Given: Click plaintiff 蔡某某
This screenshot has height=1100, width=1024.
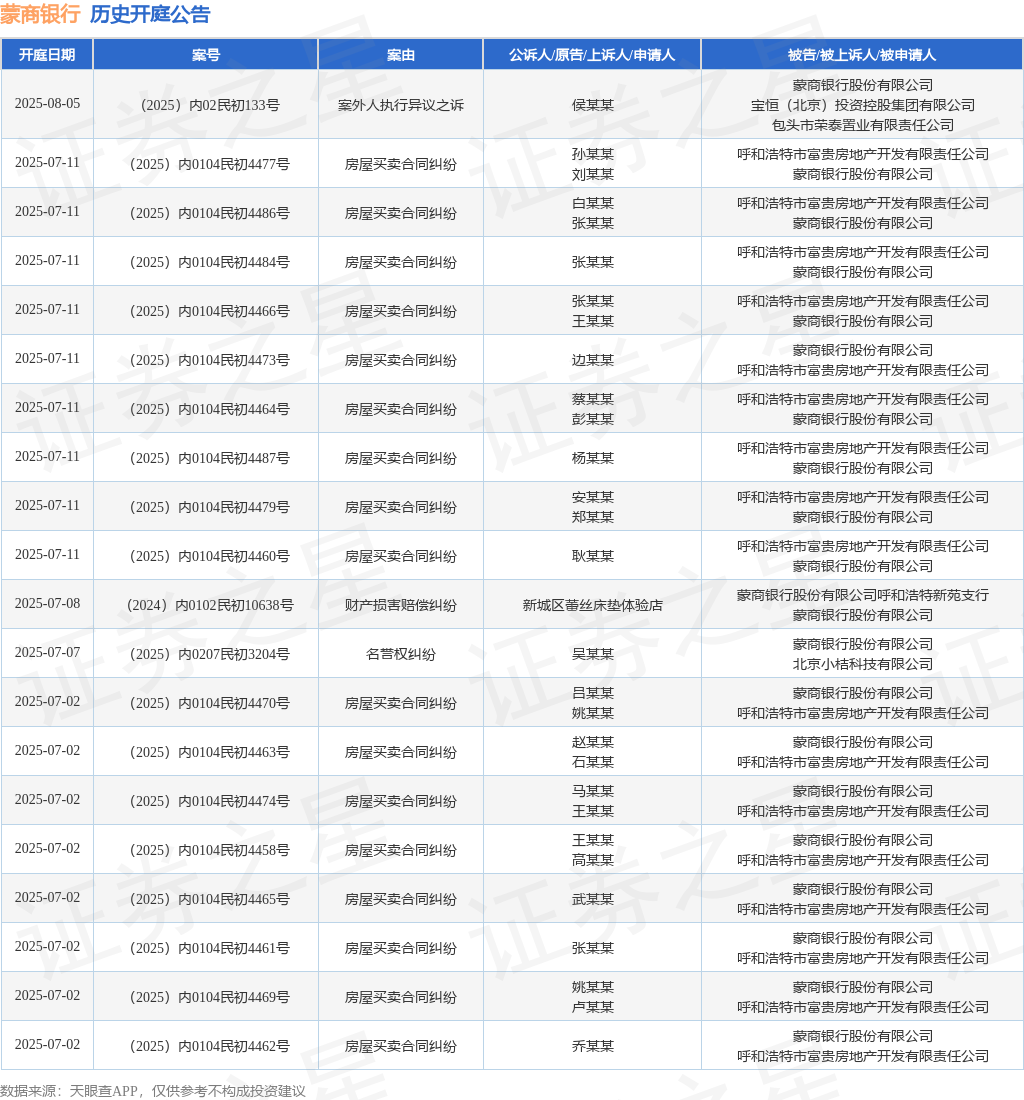Looking at the screenshot, I should pyautogui.click(x=593, y=399).
